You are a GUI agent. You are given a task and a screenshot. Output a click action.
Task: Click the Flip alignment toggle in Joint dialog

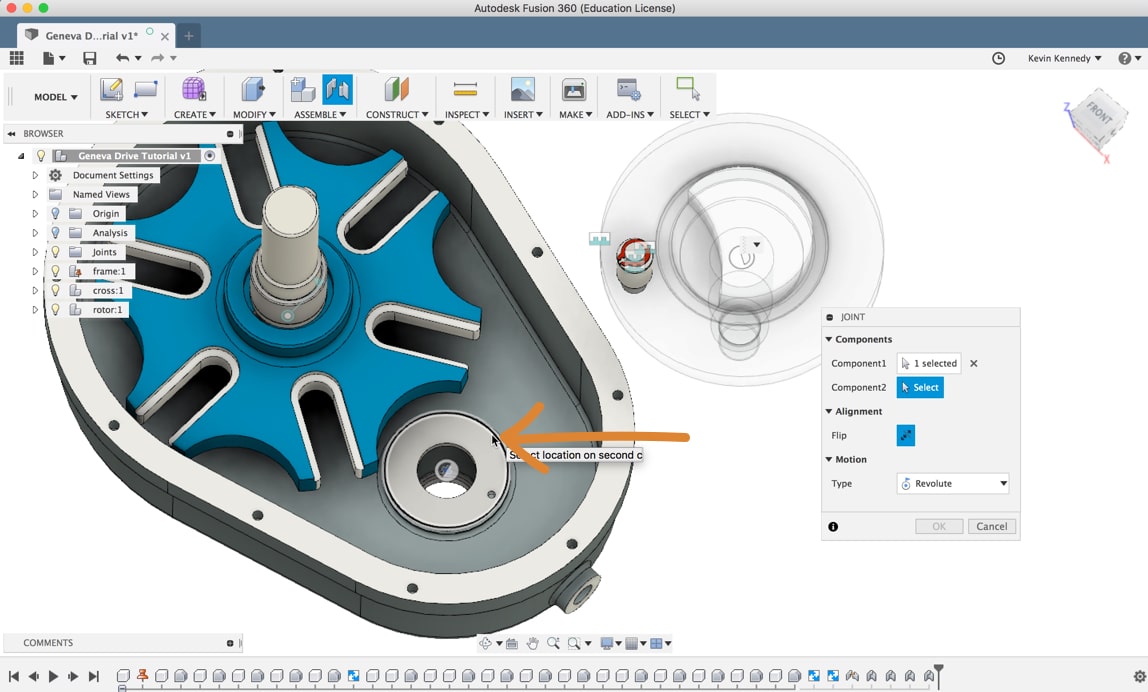906,435
